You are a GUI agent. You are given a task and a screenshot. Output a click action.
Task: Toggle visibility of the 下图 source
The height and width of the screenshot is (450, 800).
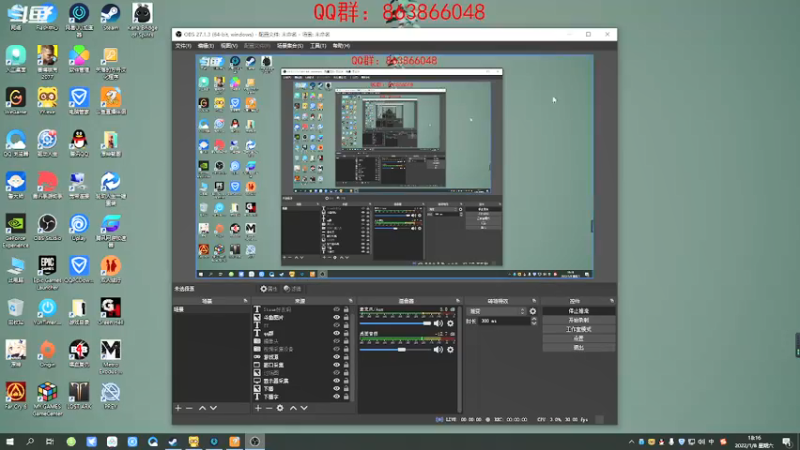pyautogui.click(x=336, y=389)
